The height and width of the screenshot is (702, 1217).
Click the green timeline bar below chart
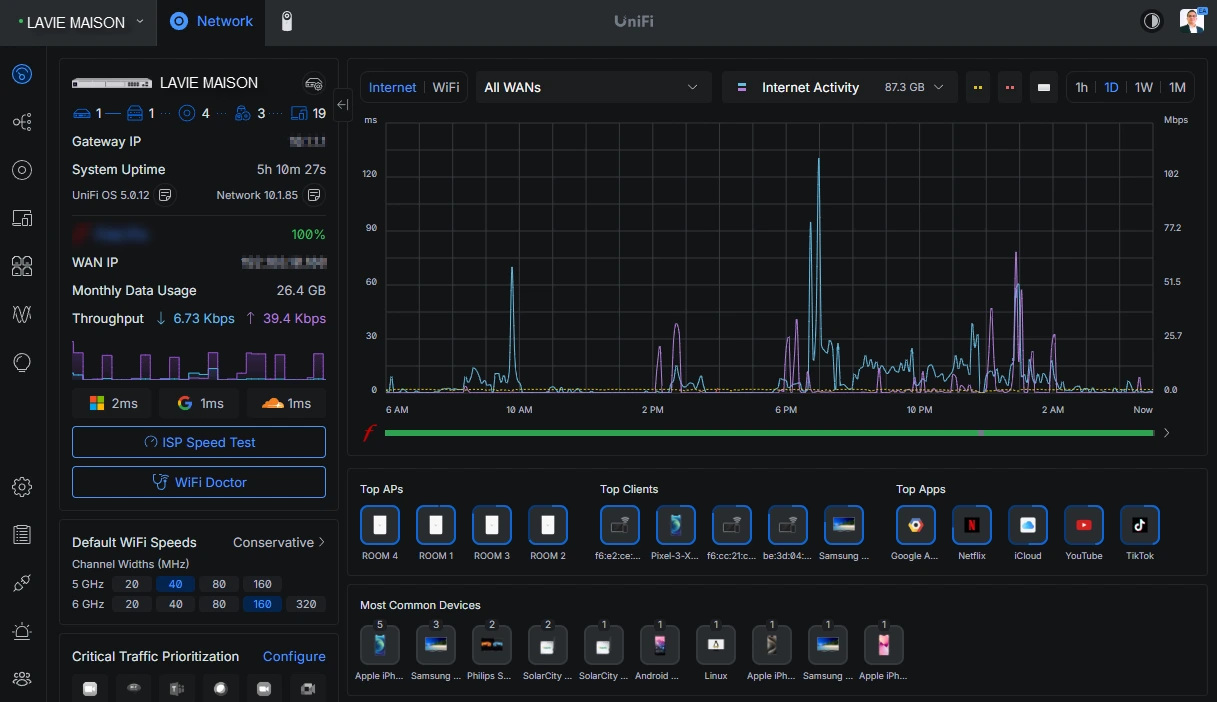coord(768,433)
